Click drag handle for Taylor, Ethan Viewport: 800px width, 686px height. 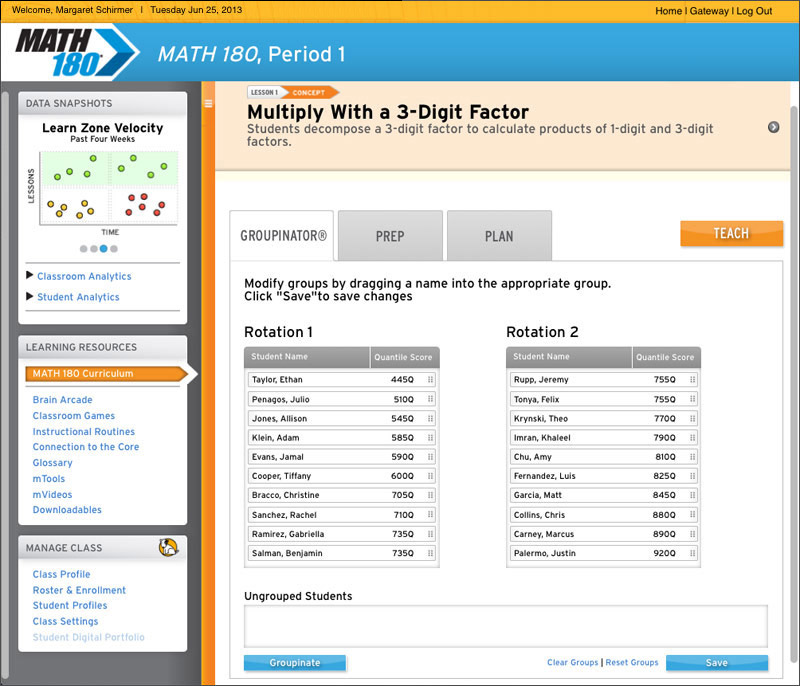point(431,379)
